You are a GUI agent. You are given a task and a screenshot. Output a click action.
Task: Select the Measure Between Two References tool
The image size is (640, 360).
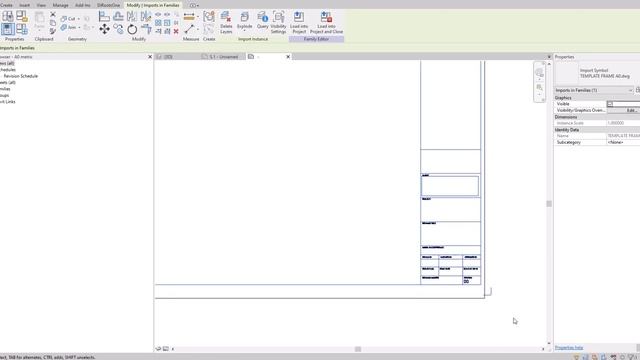(189, 29)
